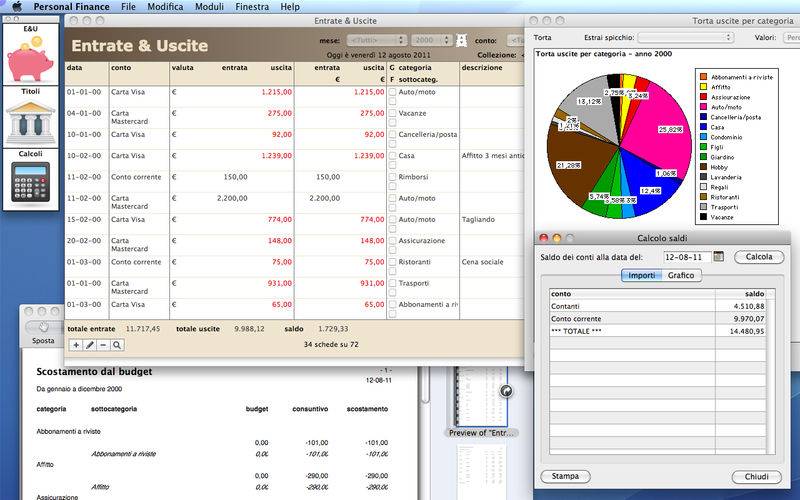Viewport: 800px width, 500px height.
Task: Edit record using the pencil icon
Action: tap(90, 345)
